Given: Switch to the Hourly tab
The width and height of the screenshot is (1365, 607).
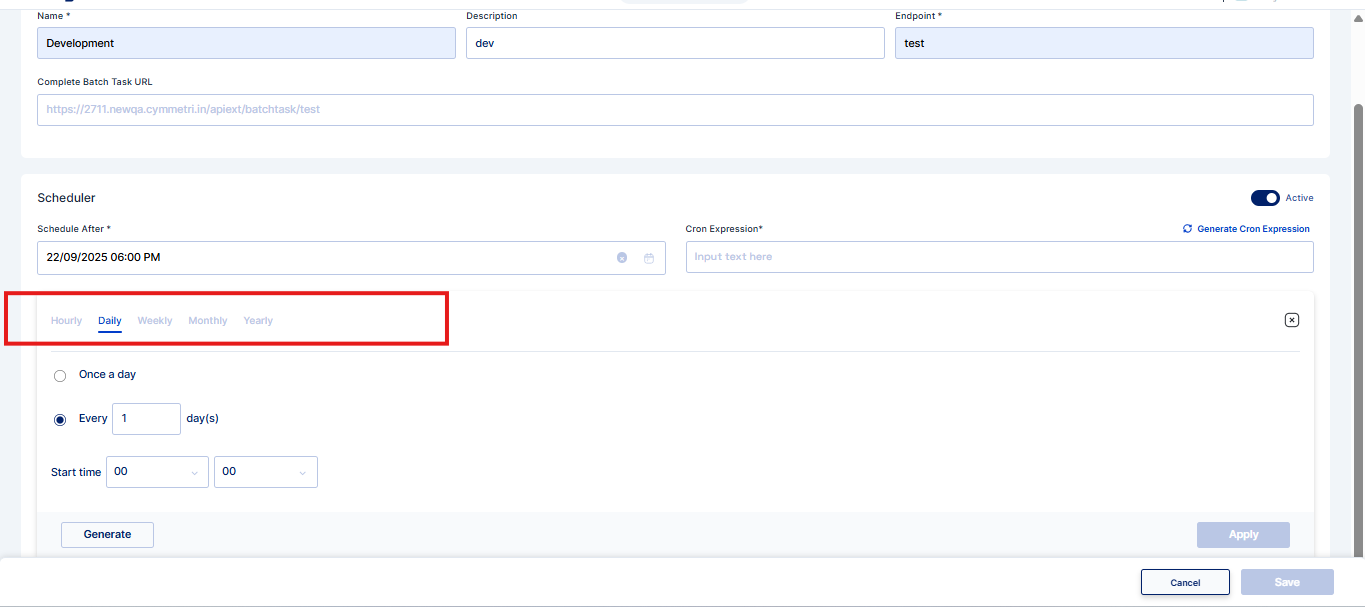Looking at the screenshot, I should click(x=66, y=321).
